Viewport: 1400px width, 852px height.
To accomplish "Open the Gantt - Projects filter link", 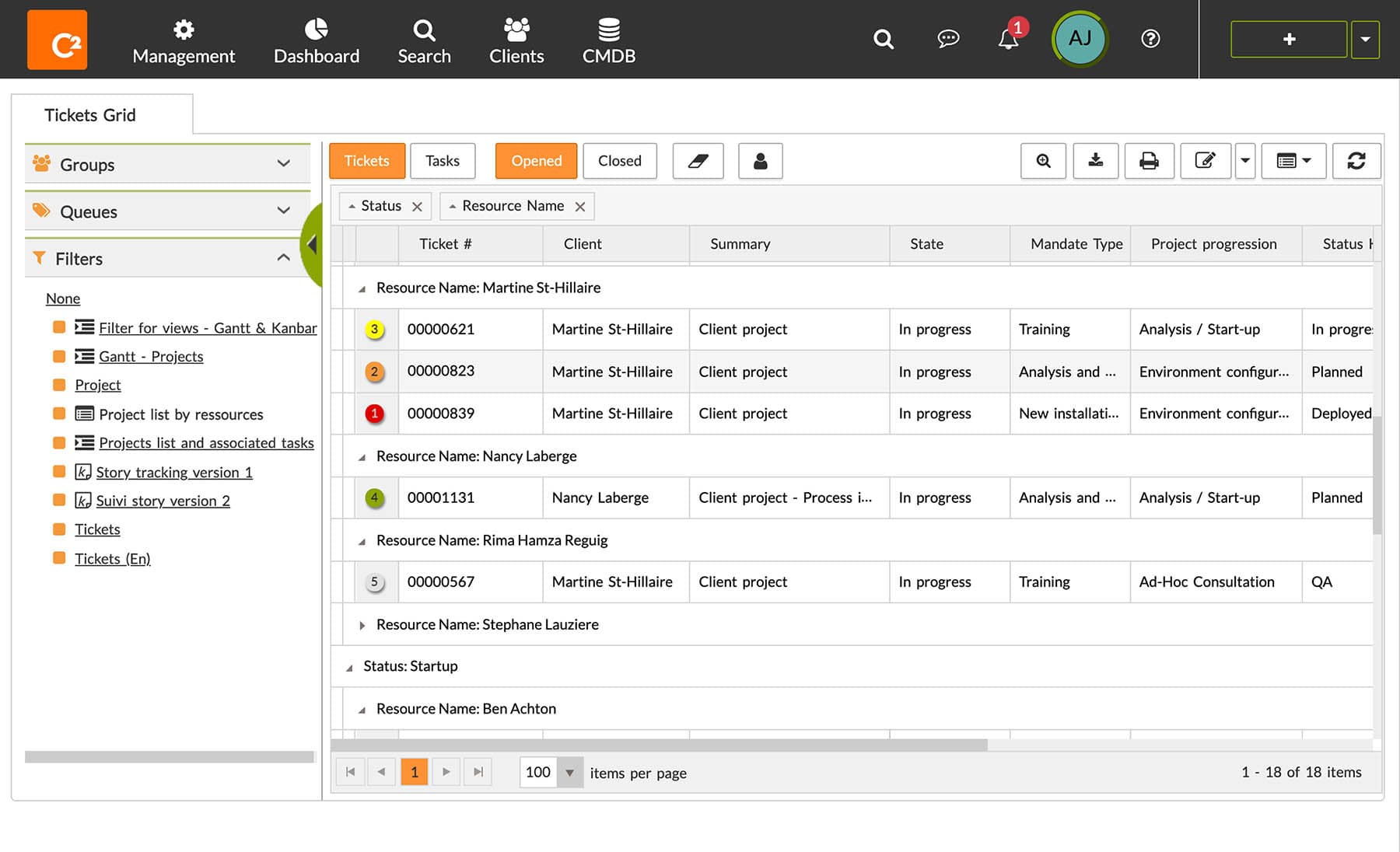I will 151,356.
